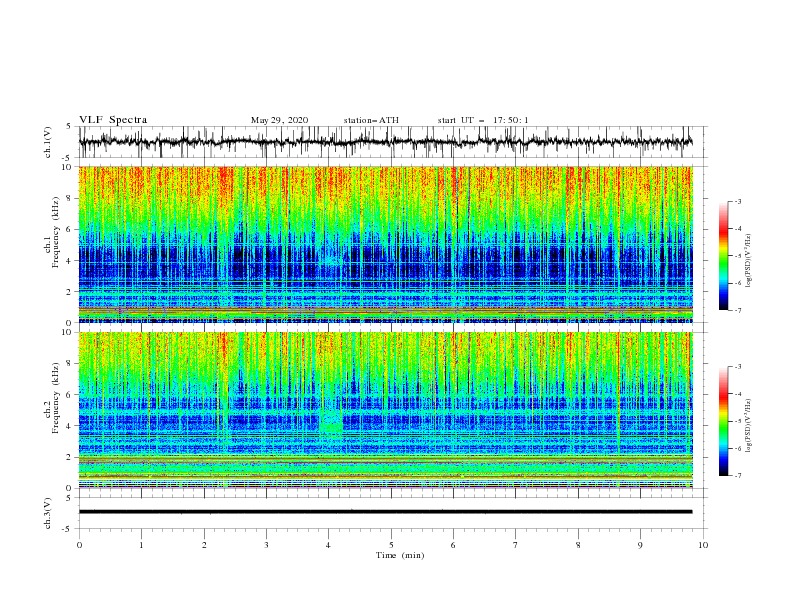Click the "8" kHz tick of ch.1 spectrogram
This screenshot has height=612, width=792.
point(71,198)
